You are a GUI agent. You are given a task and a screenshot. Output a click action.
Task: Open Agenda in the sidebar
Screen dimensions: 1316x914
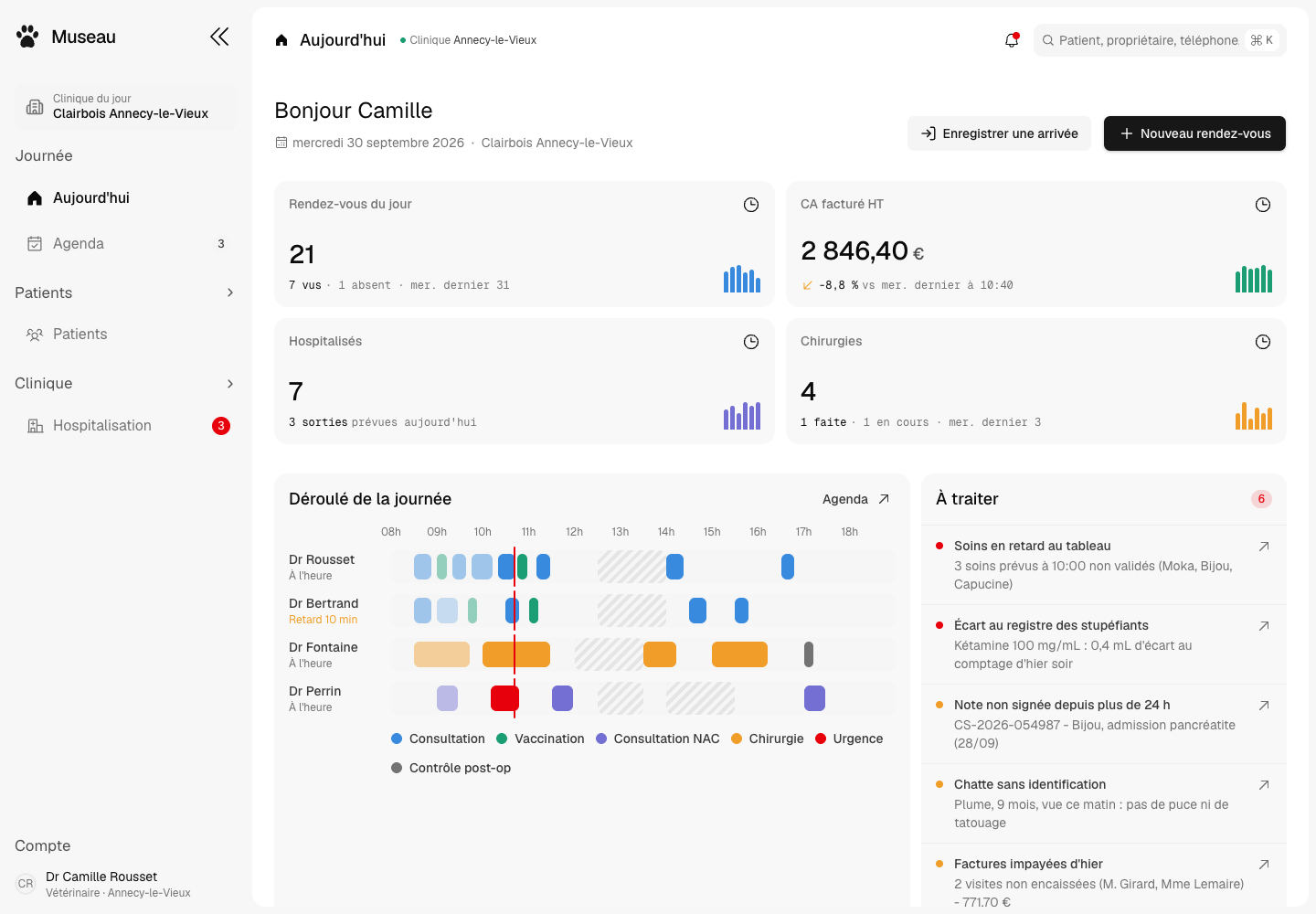pyautogui.click(x=126, y=244)
